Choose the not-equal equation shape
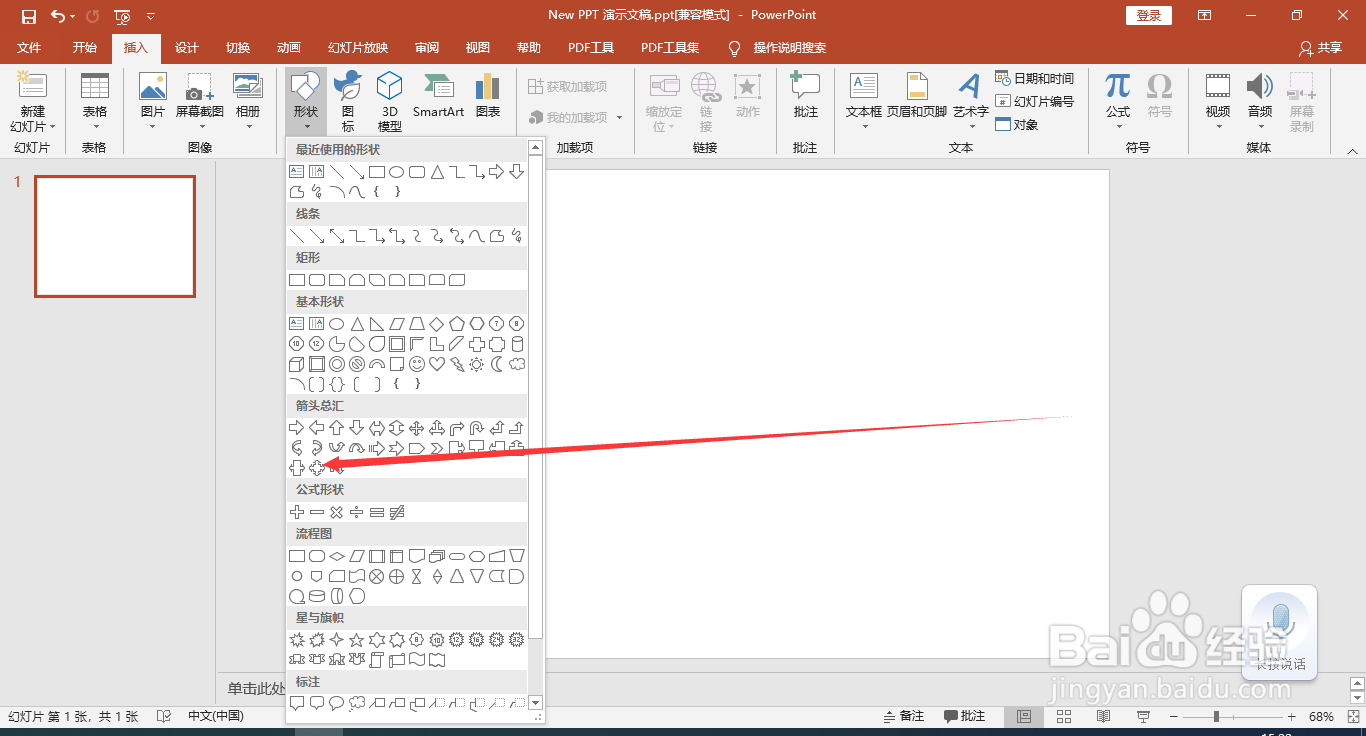The image size is (1366, 736). [x=397, y=512]
